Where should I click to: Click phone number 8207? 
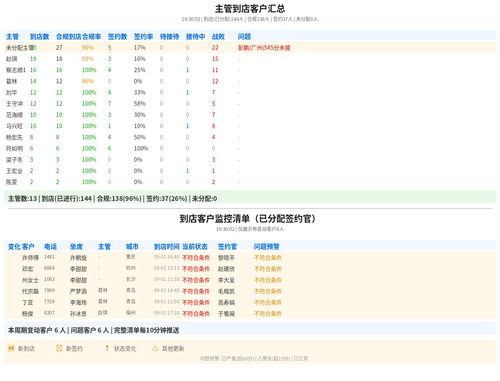(x=49, y=313)
